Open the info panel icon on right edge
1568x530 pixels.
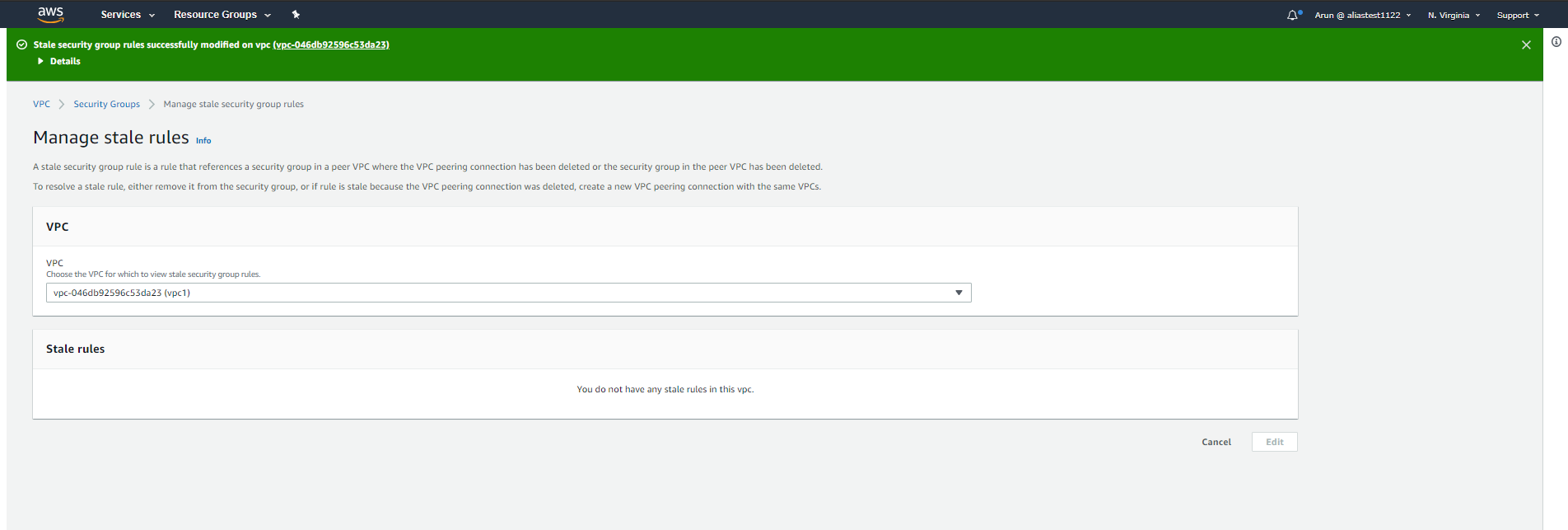1556,42
